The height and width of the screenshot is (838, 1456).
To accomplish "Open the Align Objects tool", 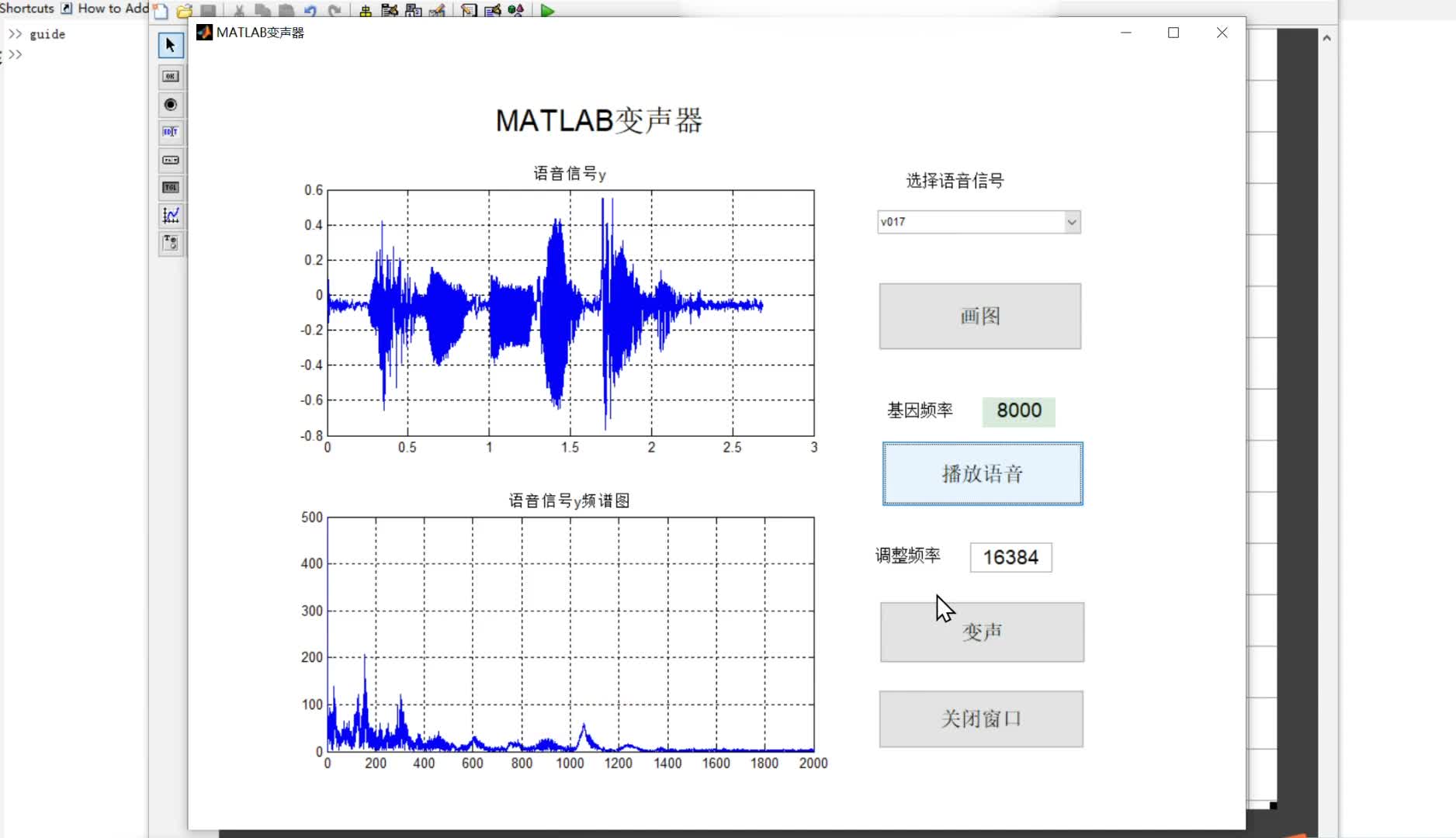I will 365,10.
